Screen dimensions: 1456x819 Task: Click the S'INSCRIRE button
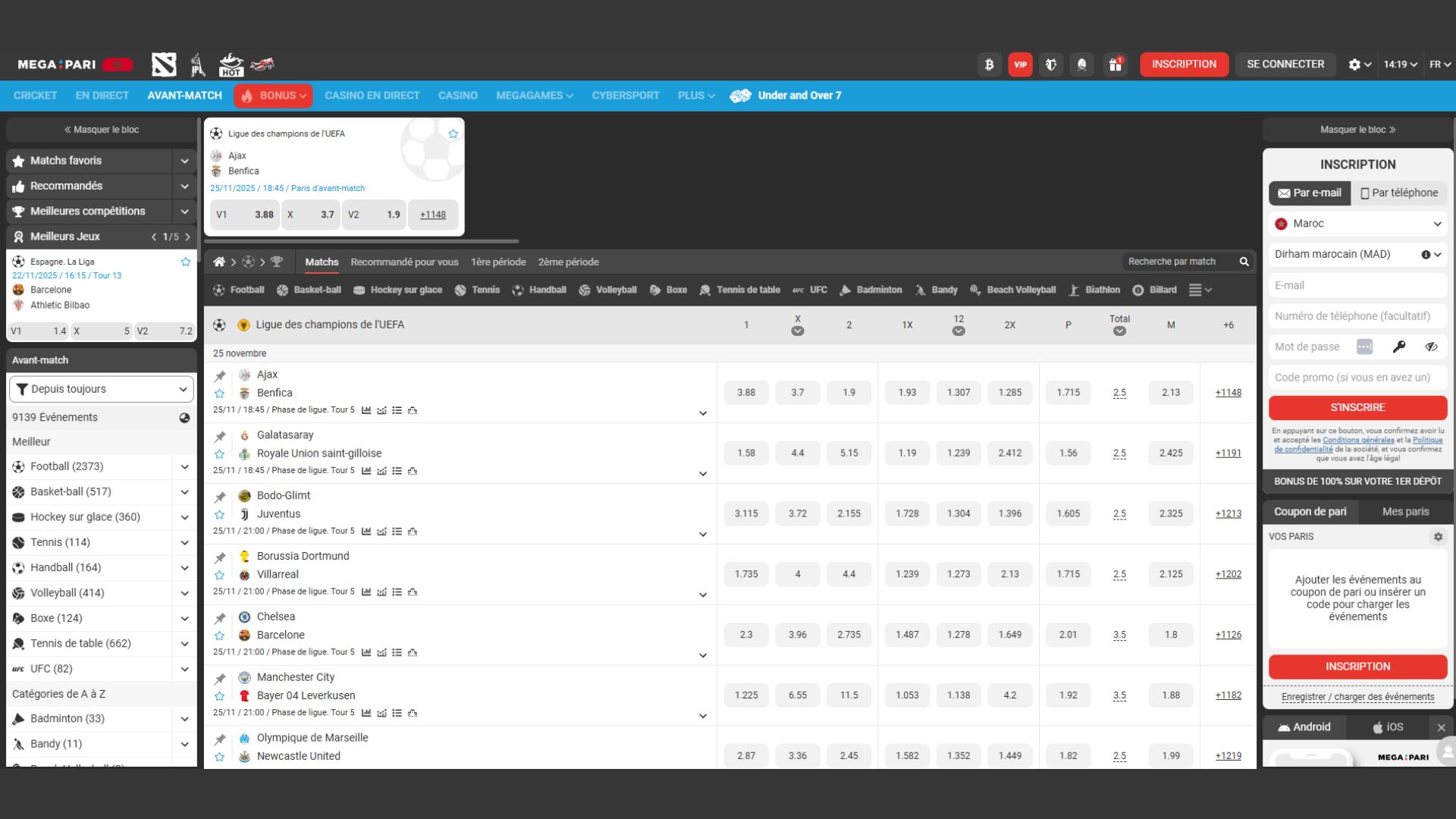pos(1357,407)
